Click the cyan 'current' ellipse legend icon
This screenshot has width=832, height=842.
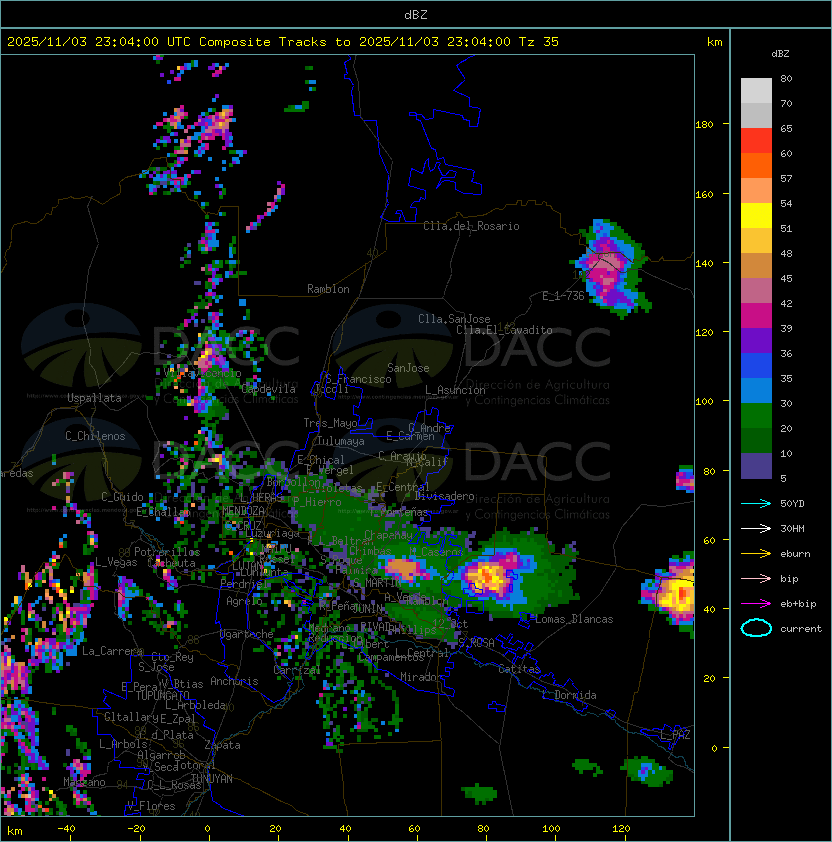pos(756,628)
